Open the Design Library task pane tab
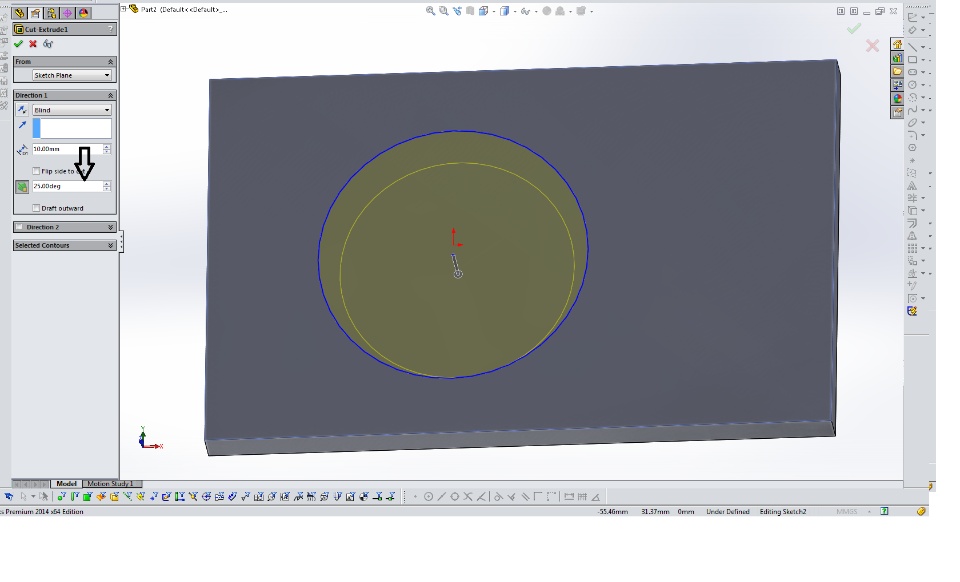The image size is (960, 582). [897, 58]
